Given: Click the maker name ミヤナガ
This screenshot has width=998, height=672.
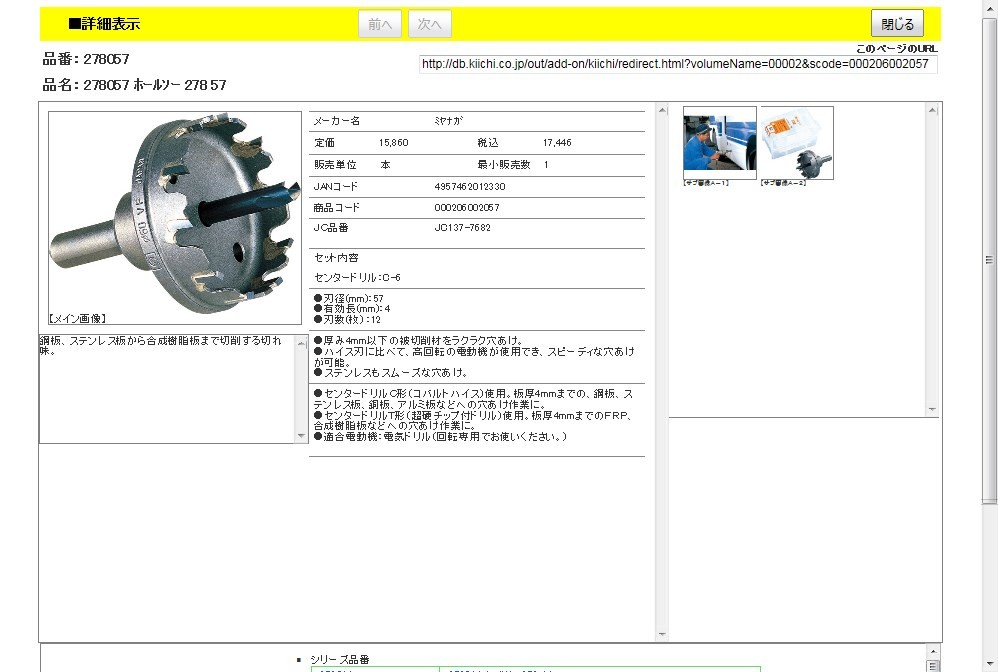Looking at the screenshot, I should [448, 121].
